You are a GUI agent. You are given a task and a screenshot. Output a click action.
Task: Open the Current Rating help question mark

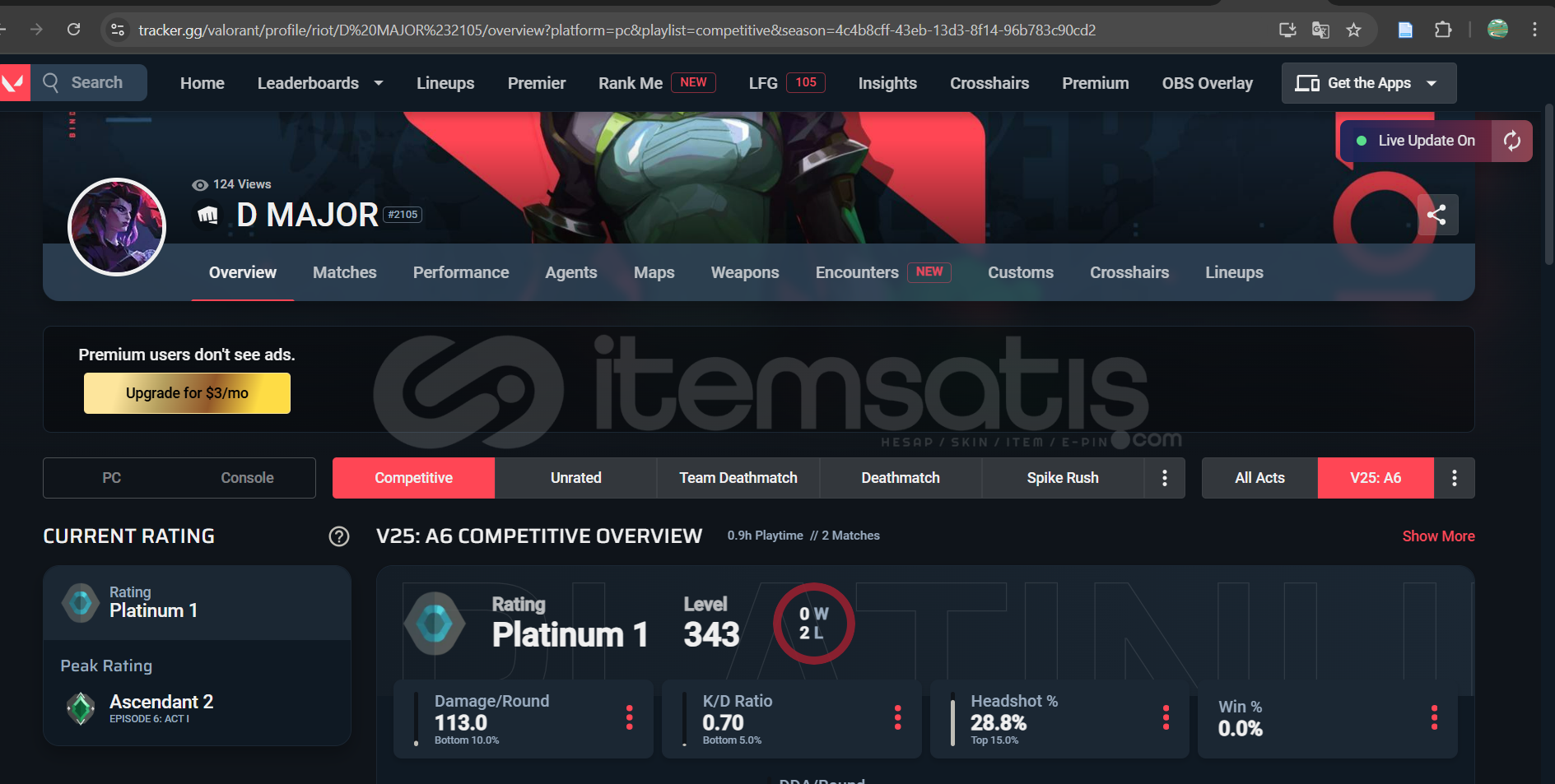click(339, 536)
